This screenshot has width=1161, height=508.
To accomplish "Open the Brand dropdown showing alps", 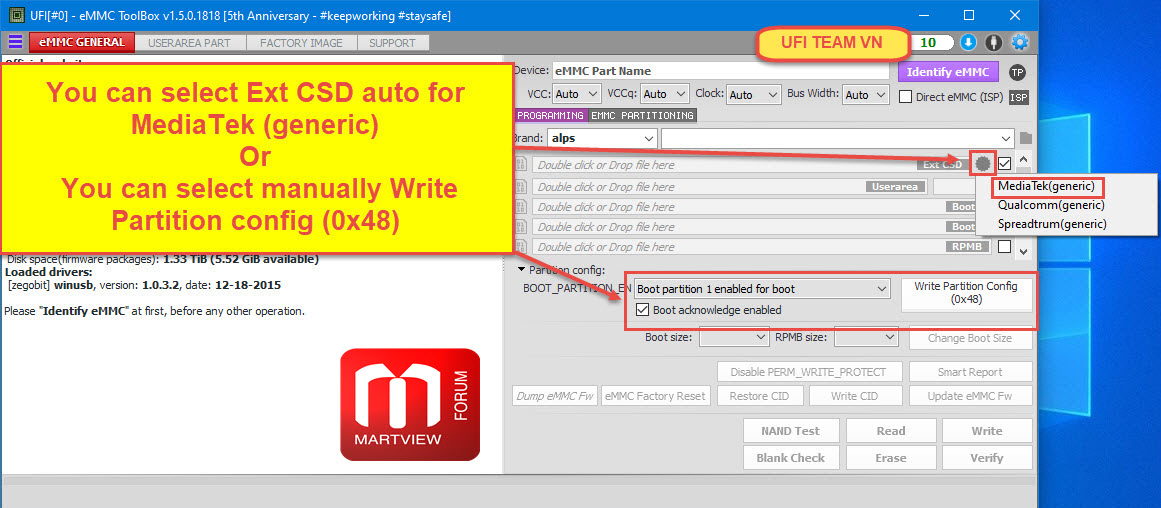I will coord(602,138).
